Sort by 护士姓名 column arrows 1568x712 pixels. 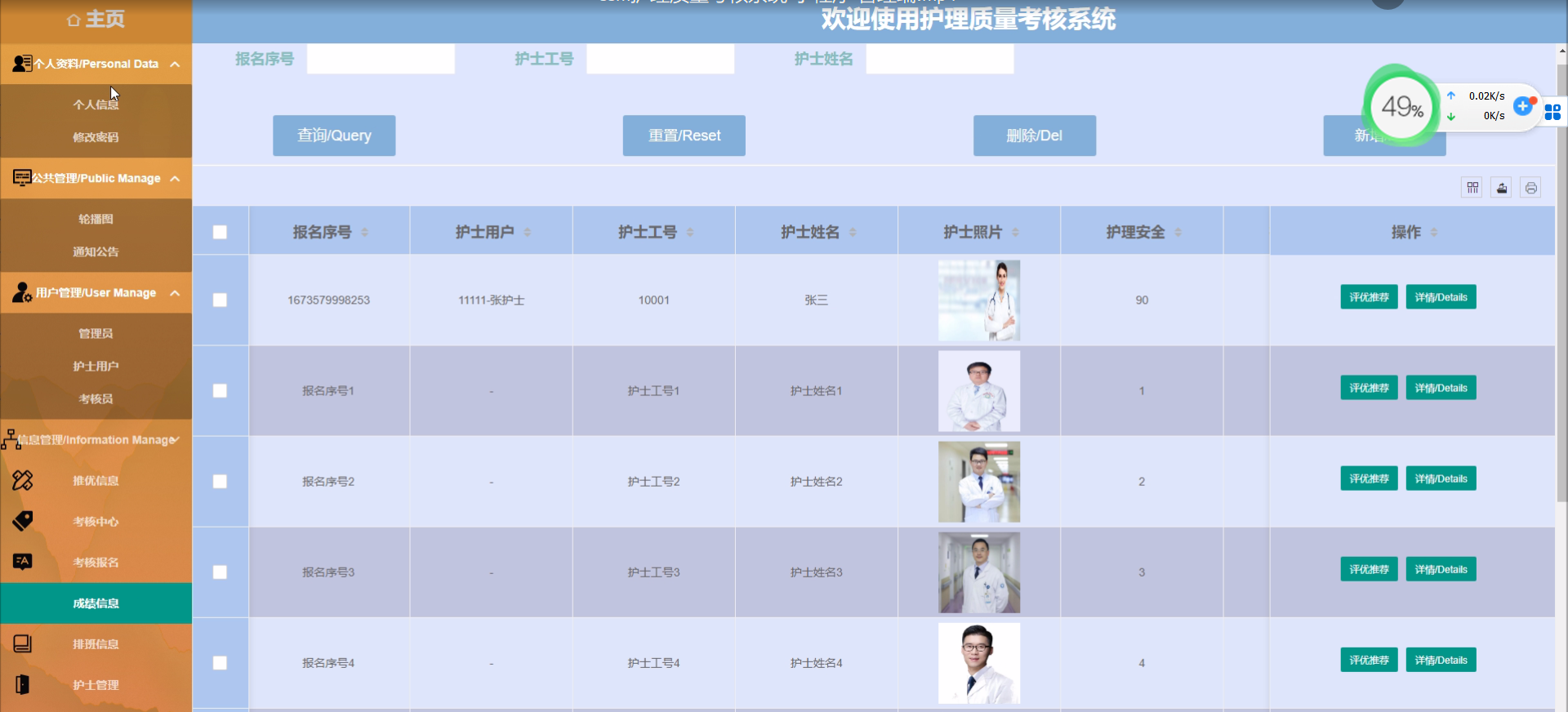tap(853, 232)
